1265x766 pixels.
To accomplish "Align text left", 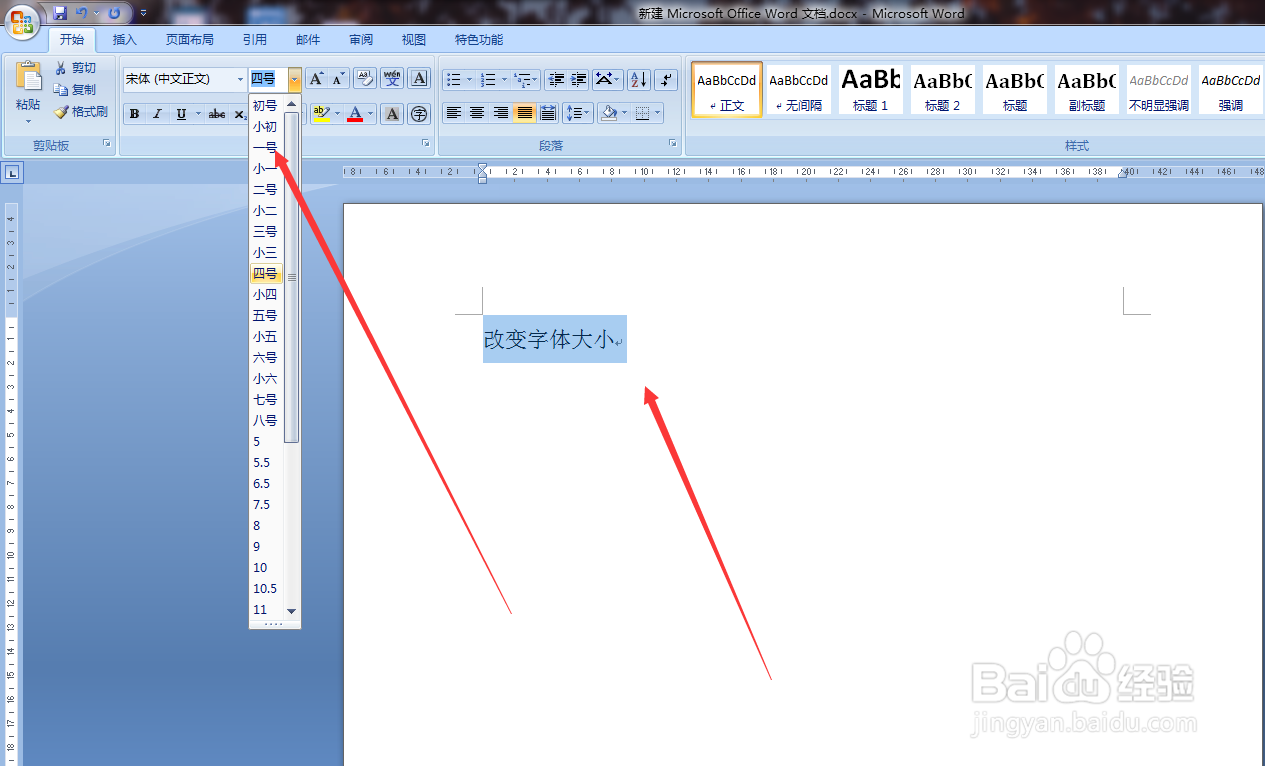I will pos(454,113).
